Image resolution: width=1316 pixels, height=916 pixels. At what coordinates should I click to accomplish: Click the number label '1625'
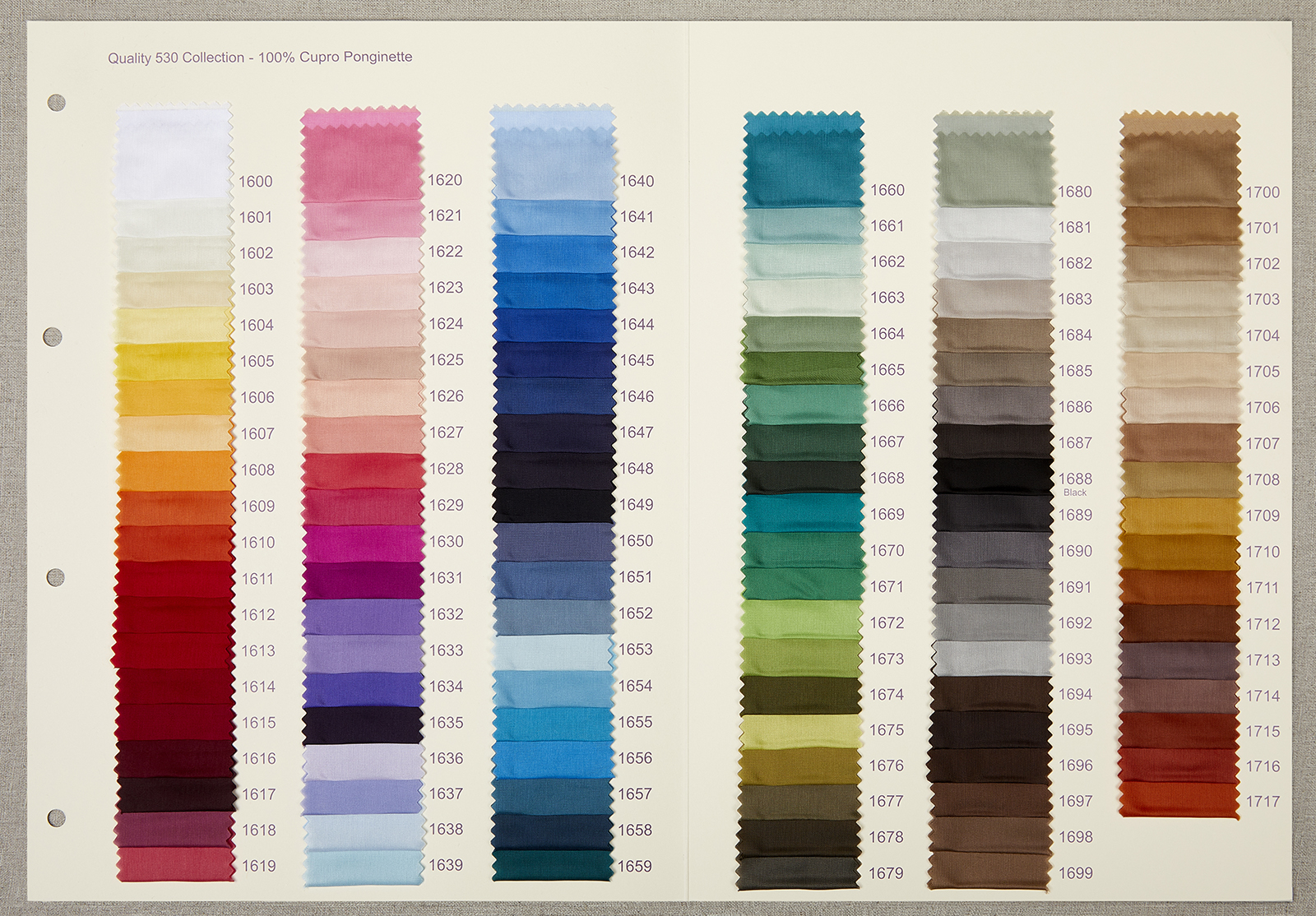click(x=446, y=360)
